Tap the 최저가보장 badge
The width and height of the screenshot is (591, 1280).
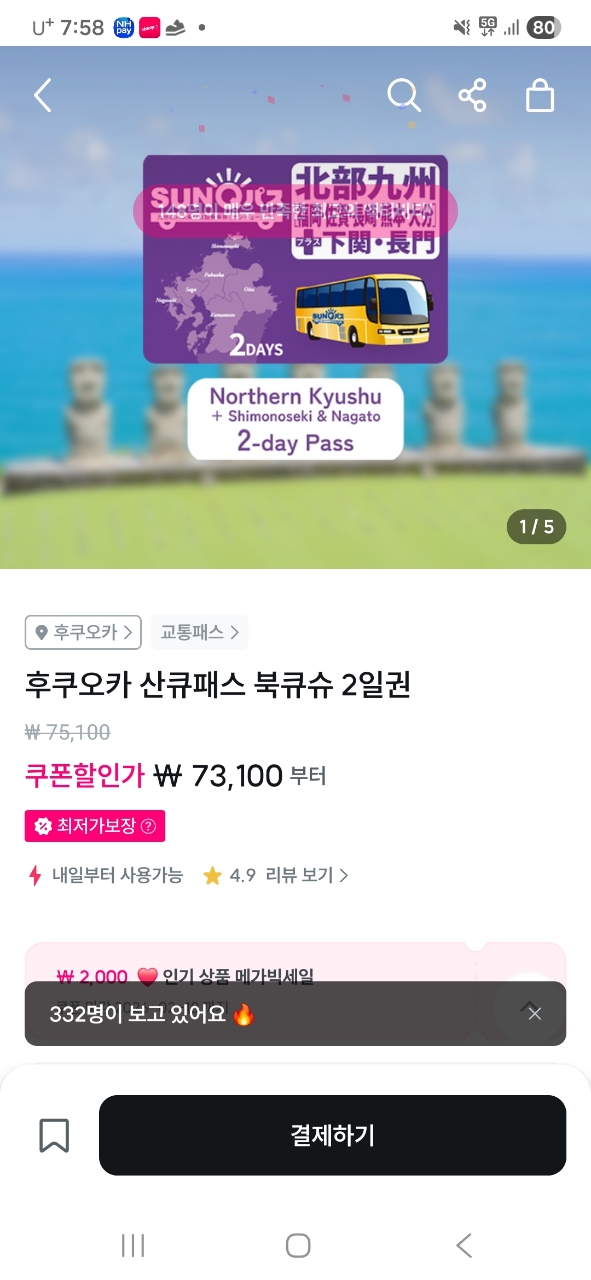point(95,826)
